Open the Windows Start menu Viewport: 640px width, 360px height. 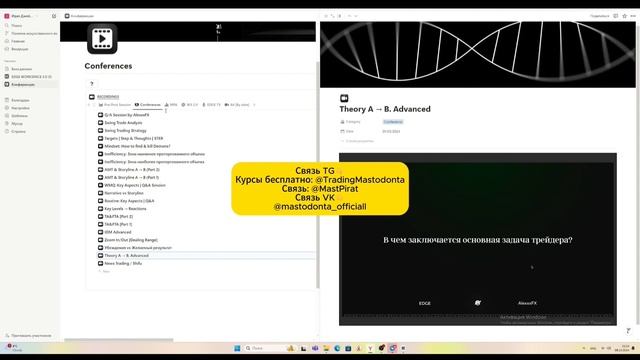[237, 348]
